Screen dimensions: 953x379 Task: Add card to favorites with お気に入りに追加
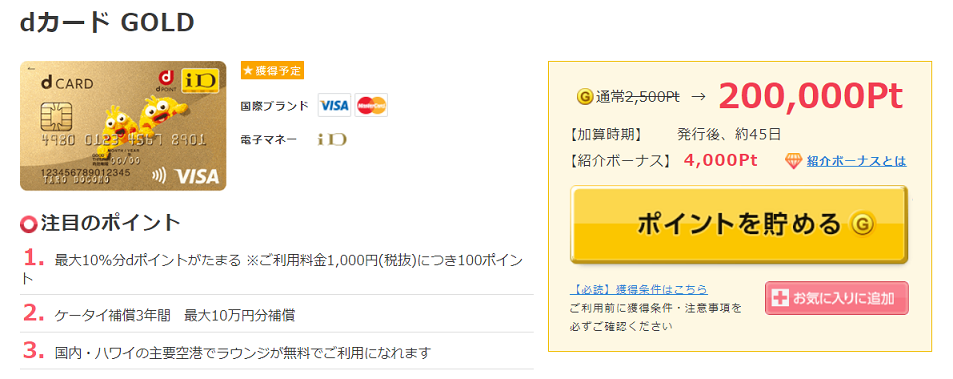(836, 298)
